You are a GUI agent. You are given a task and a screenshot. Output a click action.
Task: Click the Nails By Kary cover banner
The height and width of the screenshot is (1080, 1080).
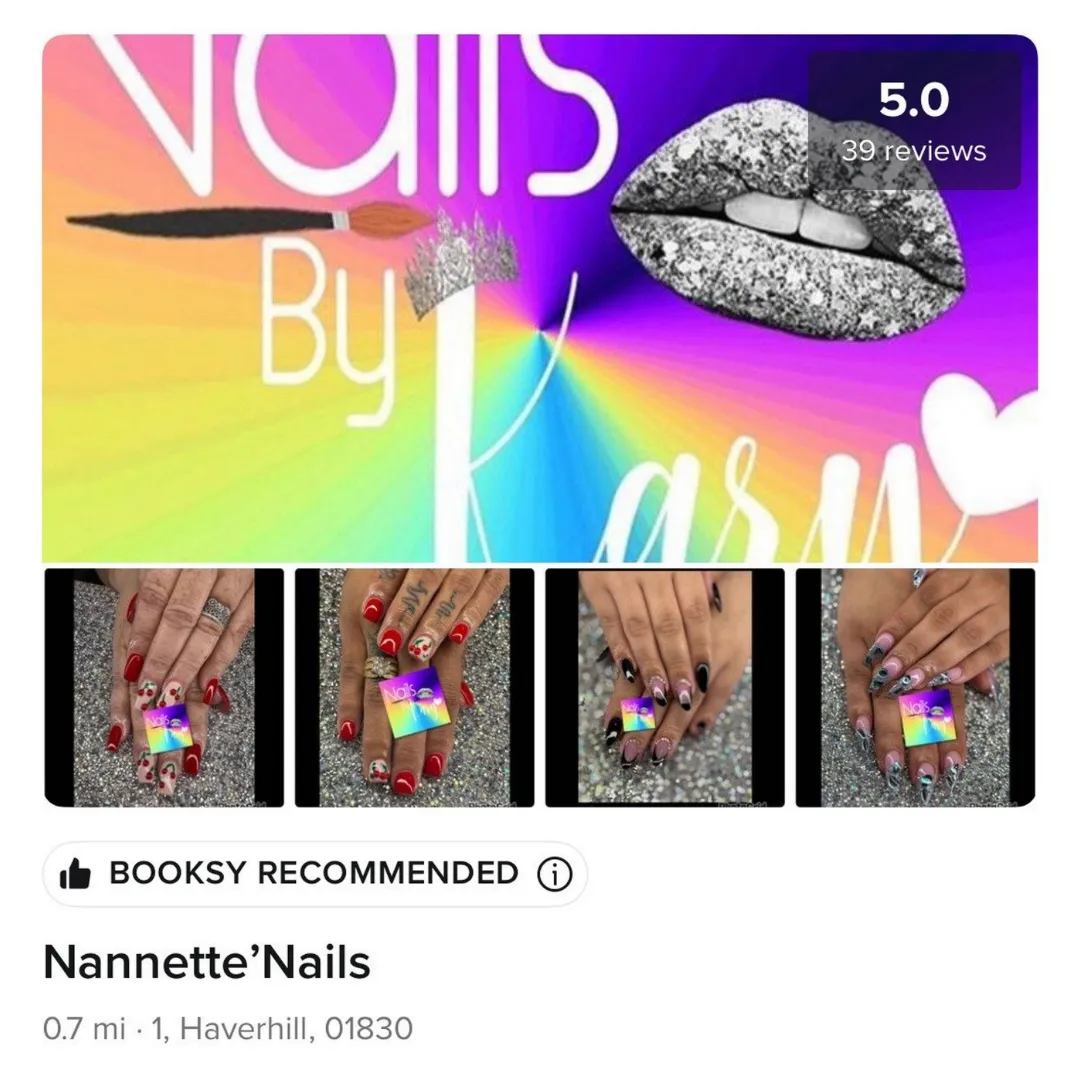click(540, 298)
